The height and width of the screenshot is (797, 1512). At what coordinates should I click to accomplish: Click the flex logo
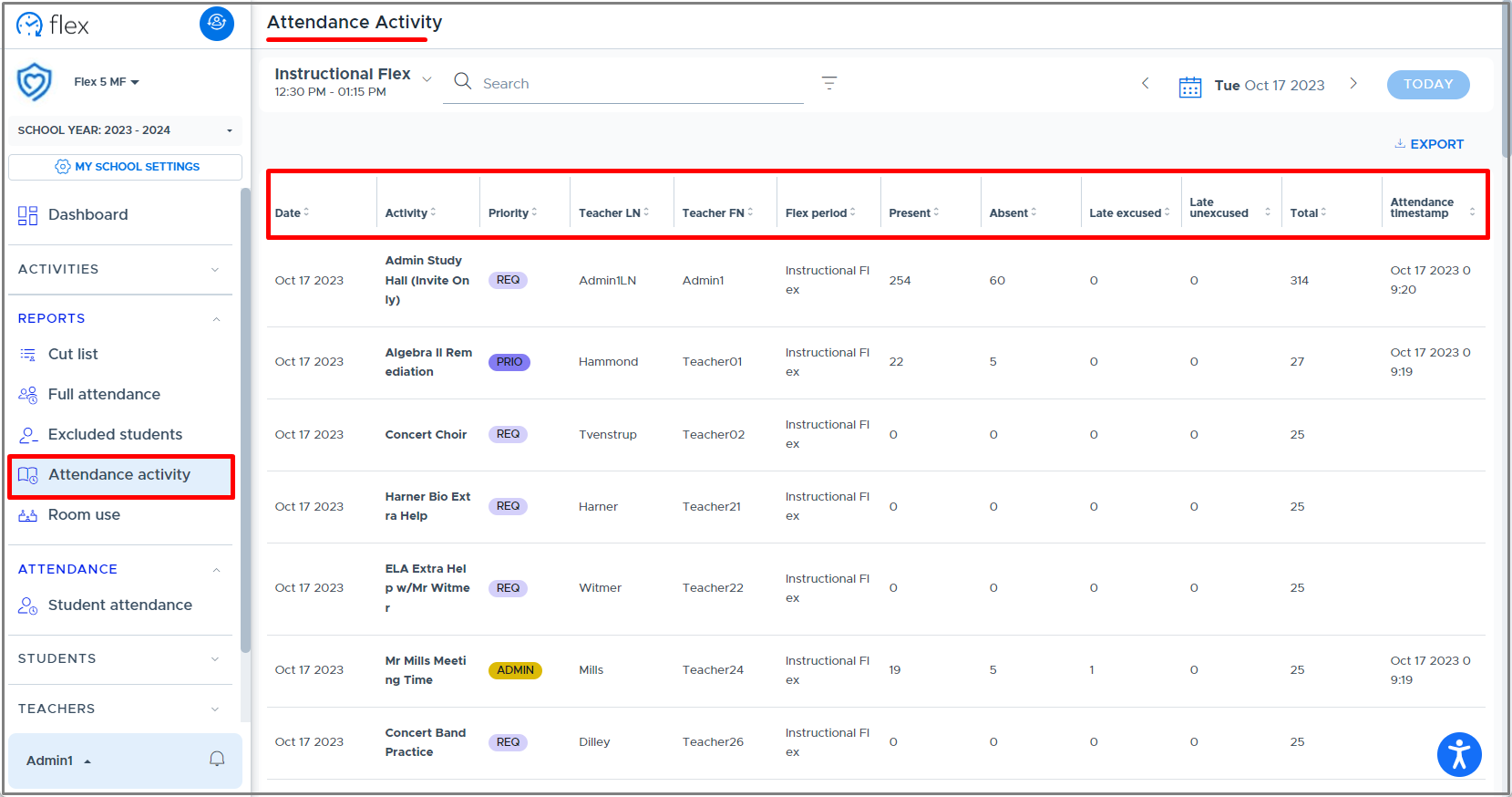pyautogui.click(x=52, y=25)
